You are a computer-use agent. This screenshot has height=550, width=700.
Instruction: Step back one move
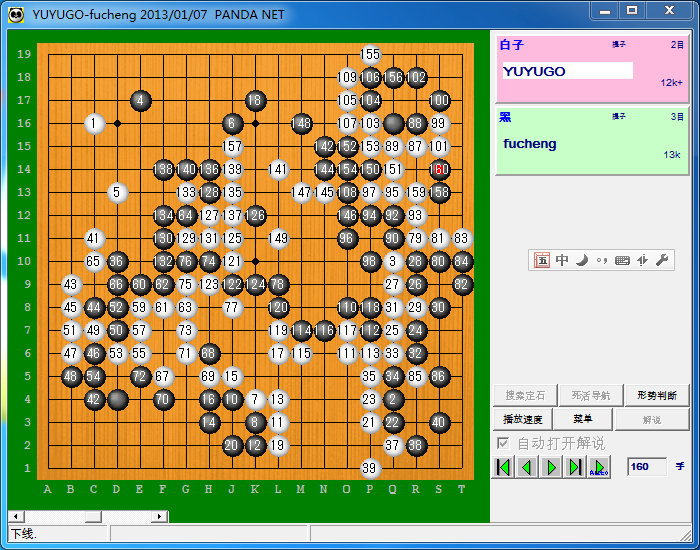(x=527, y=467)
